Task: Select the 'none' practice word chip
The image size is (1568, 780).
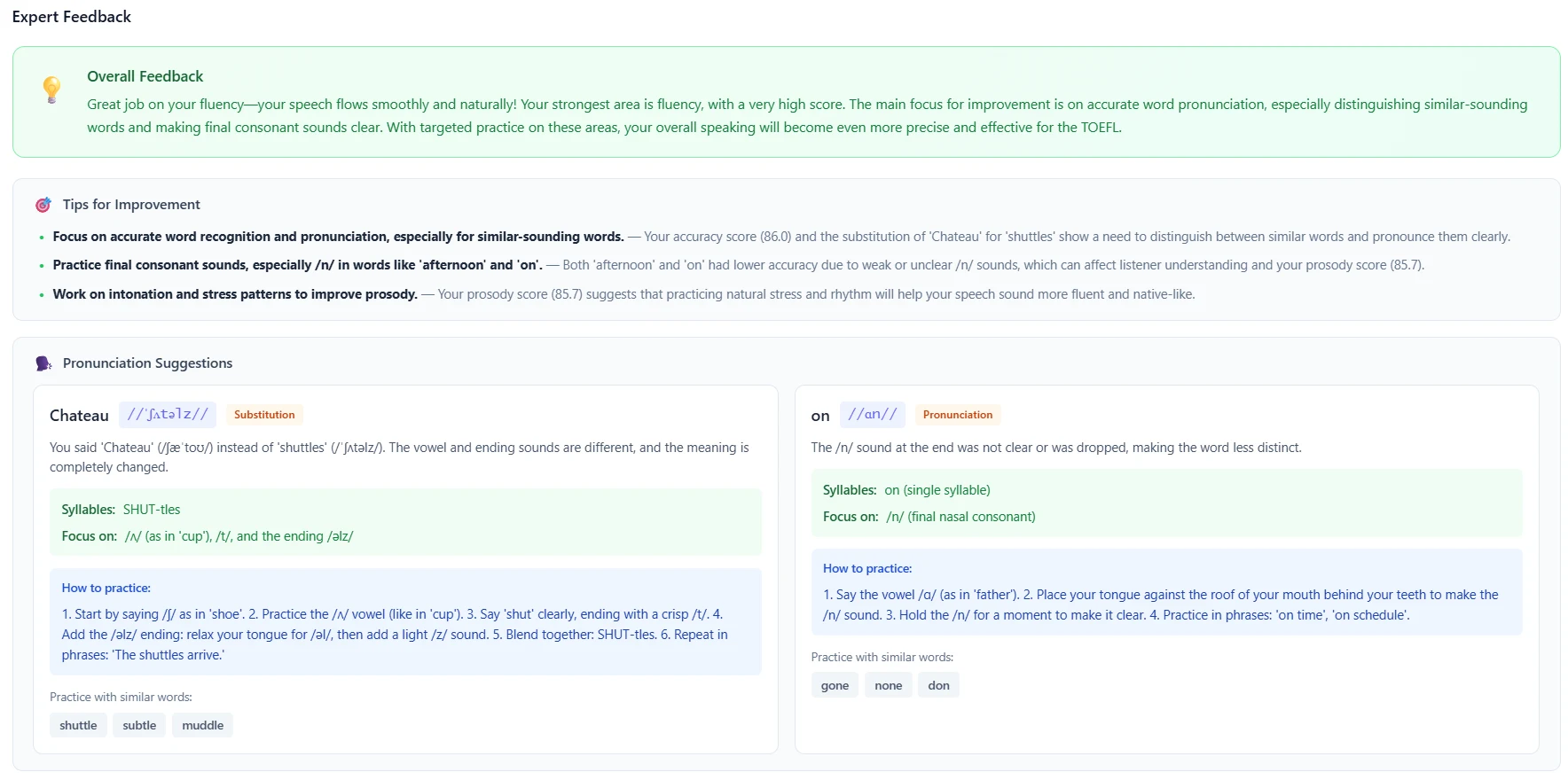Action: coord(888,685)
